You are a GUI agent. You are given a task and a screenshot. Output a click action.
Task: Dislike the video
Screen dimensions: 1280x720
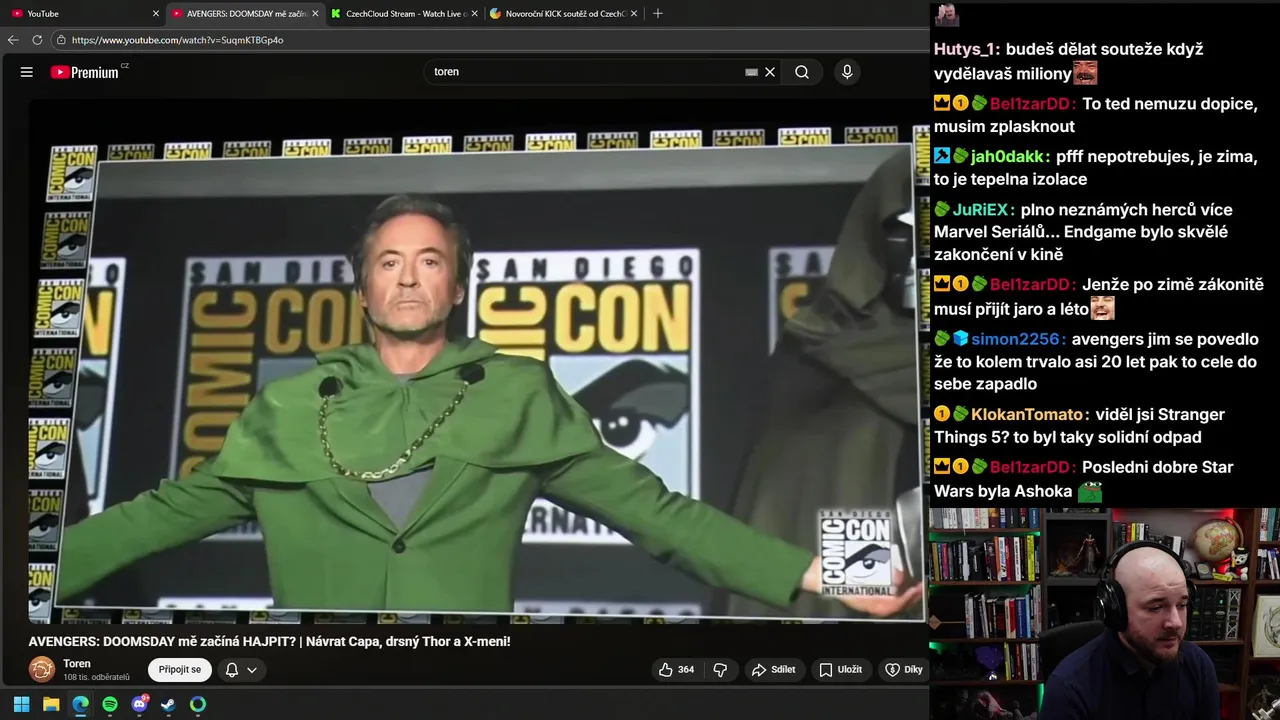[x=720, y=670]
